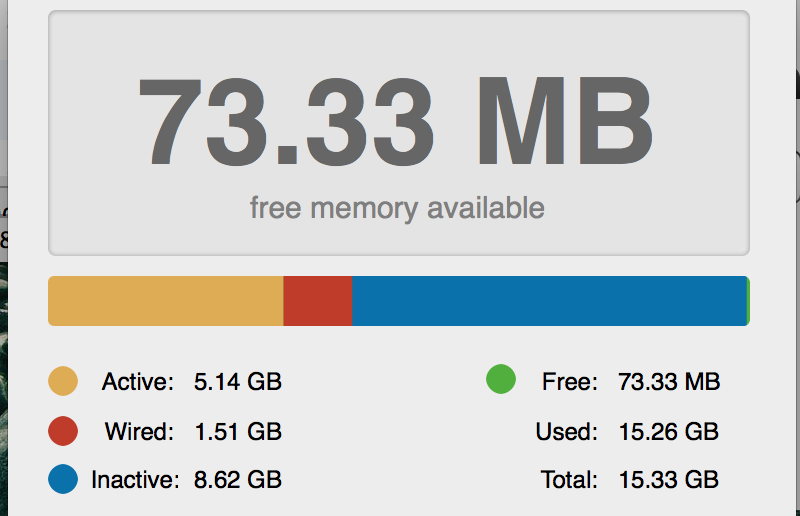Click the blue Inactive memory legend dot
This screenshot has height=516, width=800.
pos(63,479)
